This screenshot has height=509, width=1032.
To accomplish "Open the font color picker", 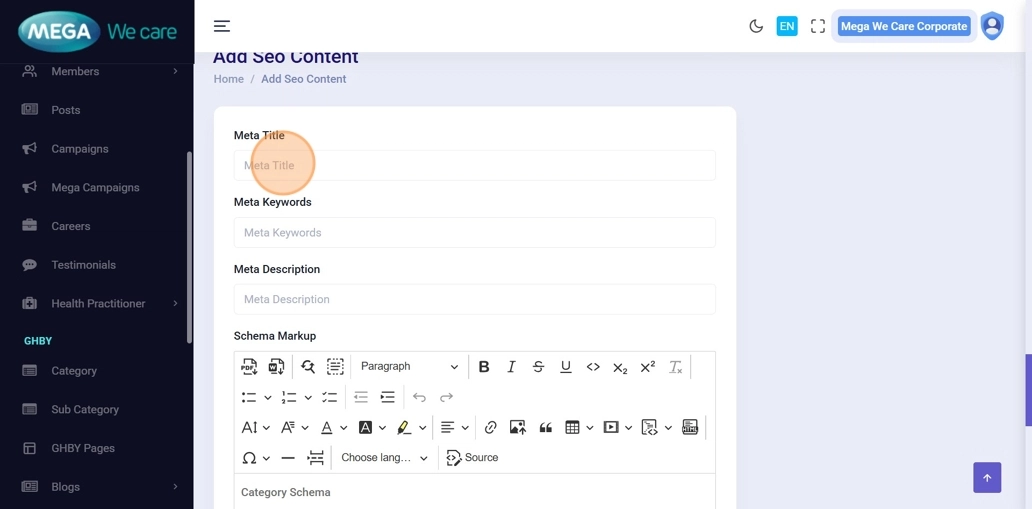I will (327, 428).
